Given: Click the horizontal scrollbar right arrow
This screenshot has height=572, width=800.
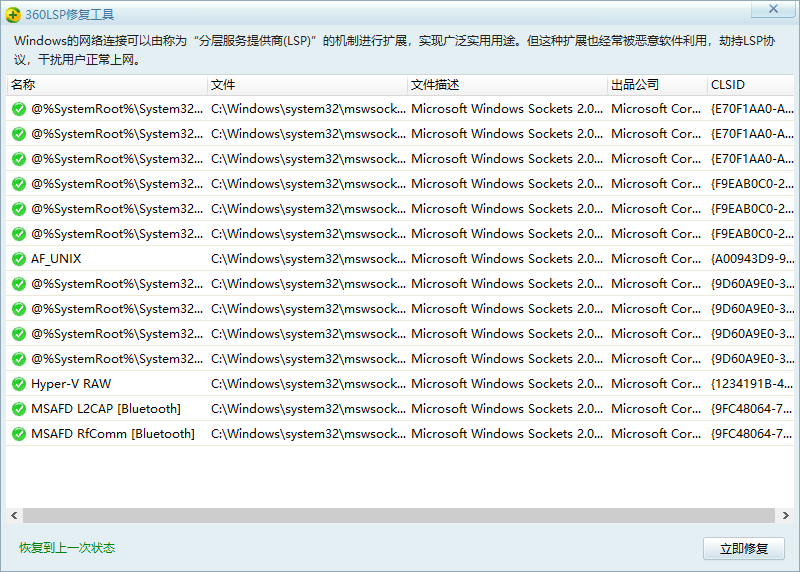Looking at the screenshot, I should (786, 515).
